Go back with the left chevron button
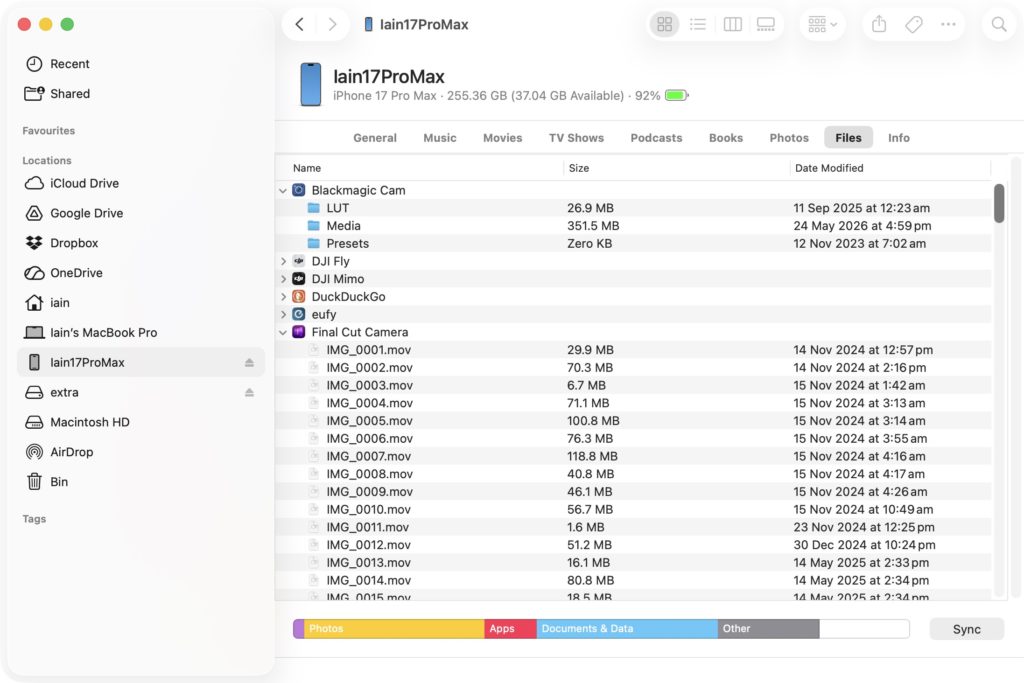This screenshot has width=1024, height=683. [299, 24]
